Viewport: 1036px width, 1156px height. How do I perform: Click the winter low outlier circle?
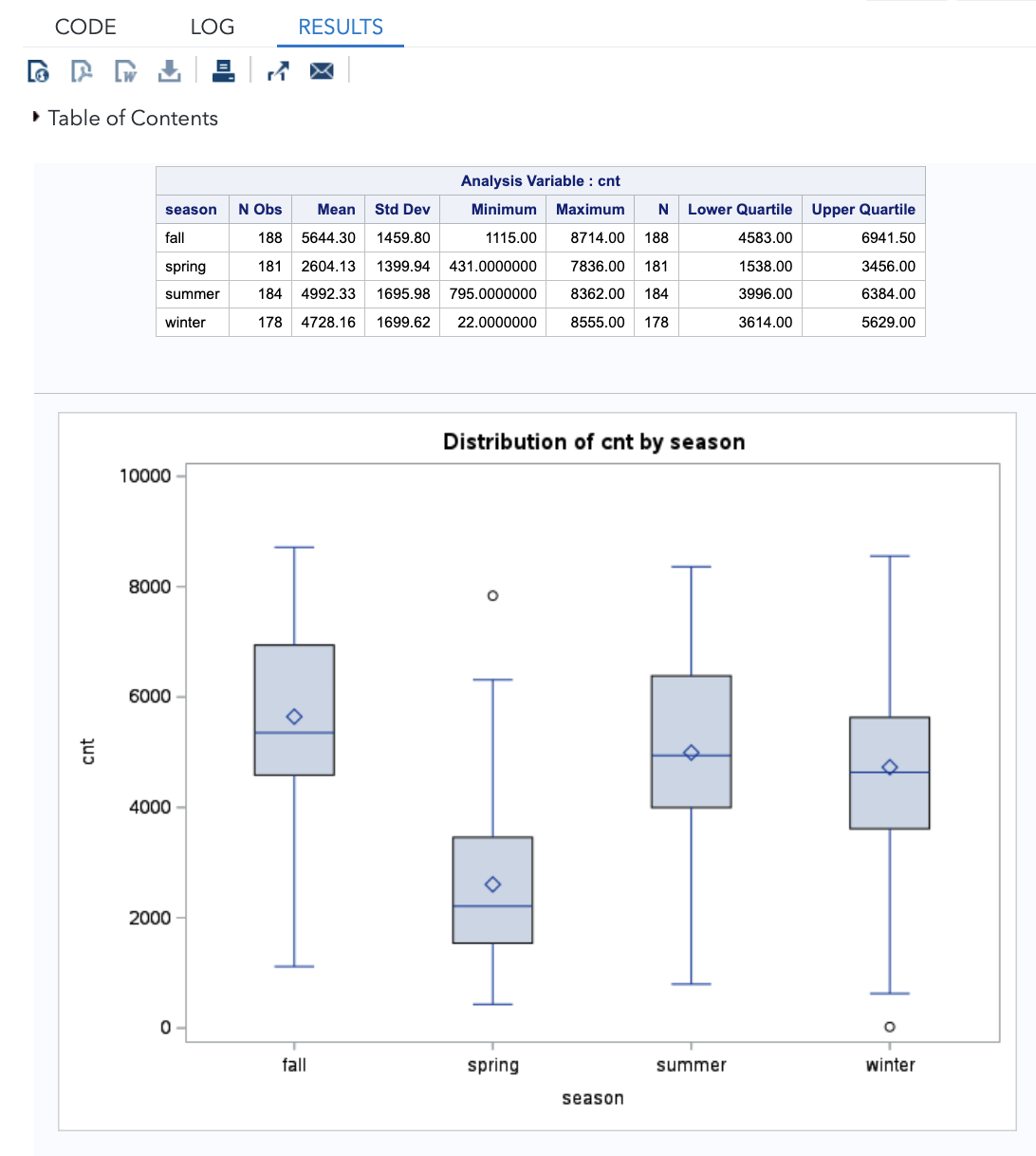tap(890, 1027)
